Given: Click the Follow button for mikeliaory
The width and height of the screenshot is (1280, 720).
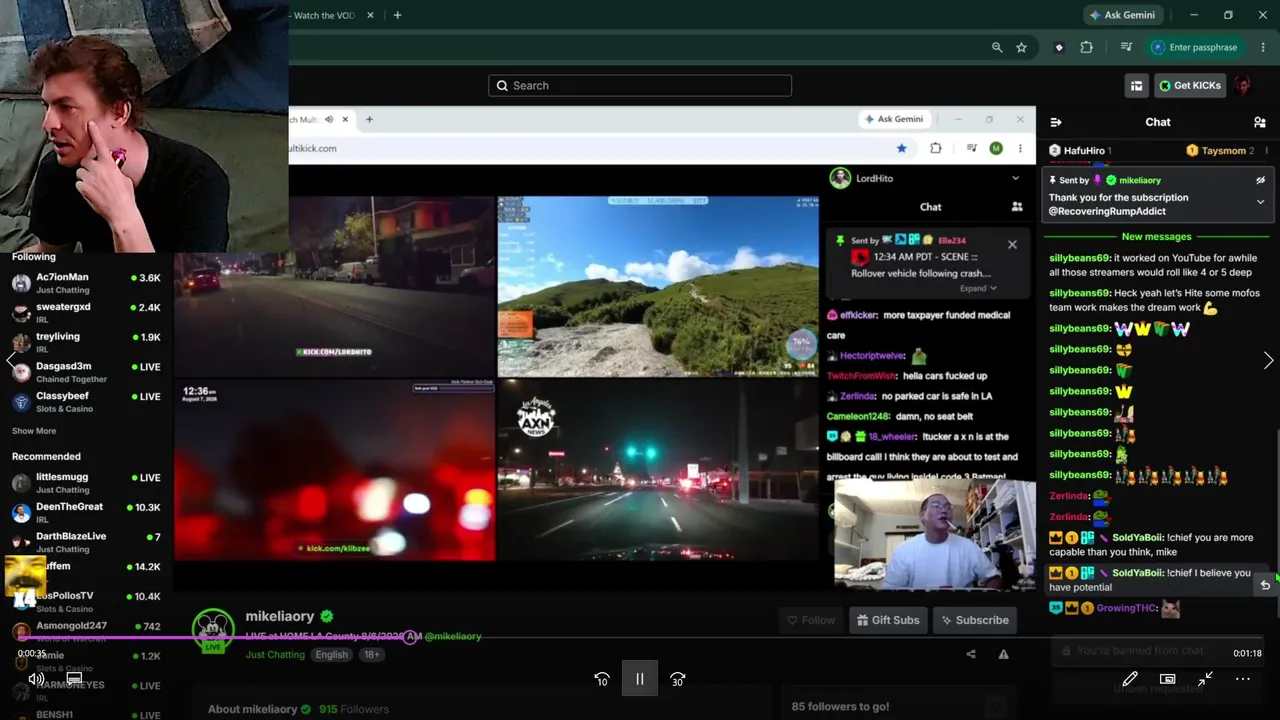Looking at the screenshot, I should point(810,620).
